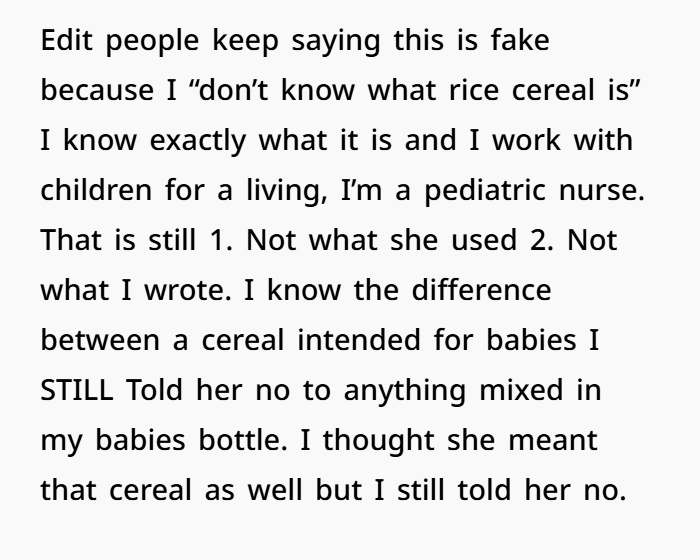
Task: Select the word "because"
Action: (x=97, y=90)
